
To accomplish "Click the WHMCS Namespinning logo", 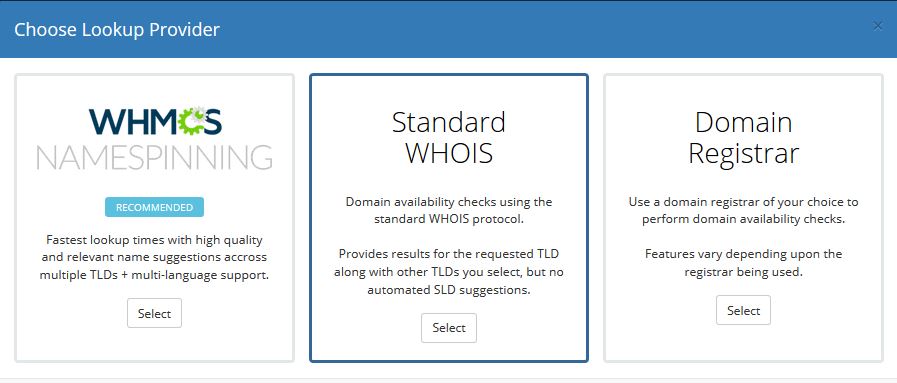I will point(154,138).
